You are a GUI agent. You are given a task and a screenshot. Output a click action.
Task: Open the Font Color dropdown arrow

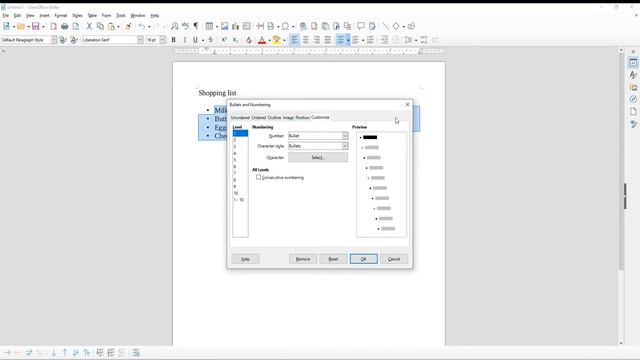click(269, 40)
